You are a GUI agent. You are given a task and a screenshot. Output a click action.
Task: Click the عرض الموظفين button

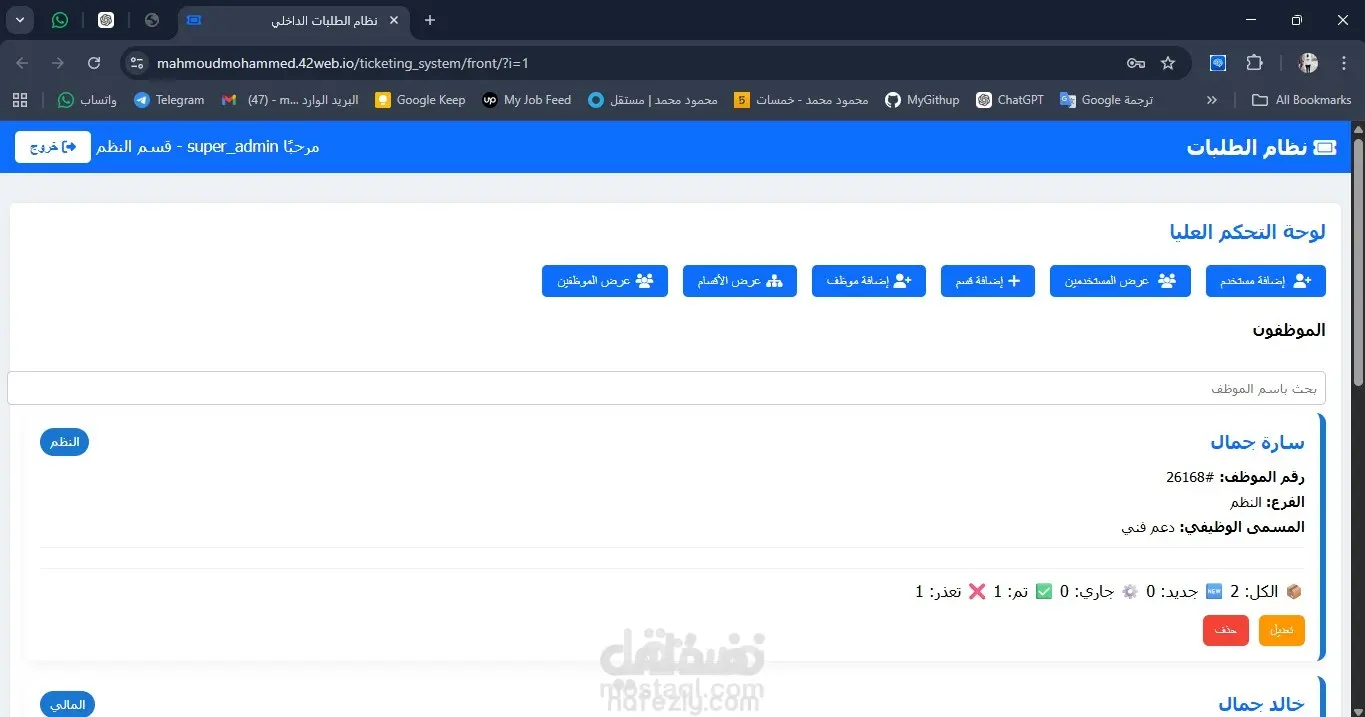605,281
